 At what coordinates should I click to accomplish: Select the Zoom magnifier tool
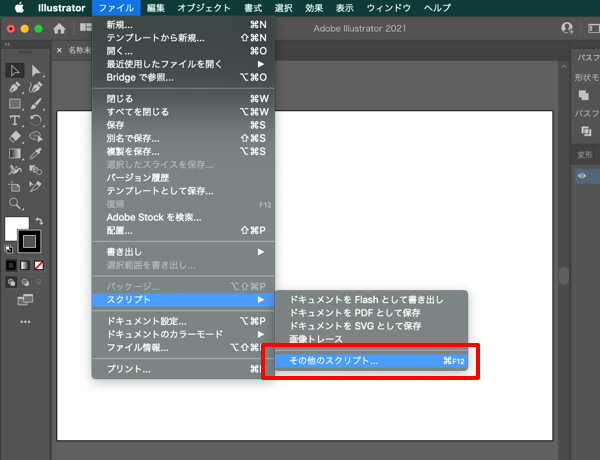pyautogui.click(x=15, y=203)
